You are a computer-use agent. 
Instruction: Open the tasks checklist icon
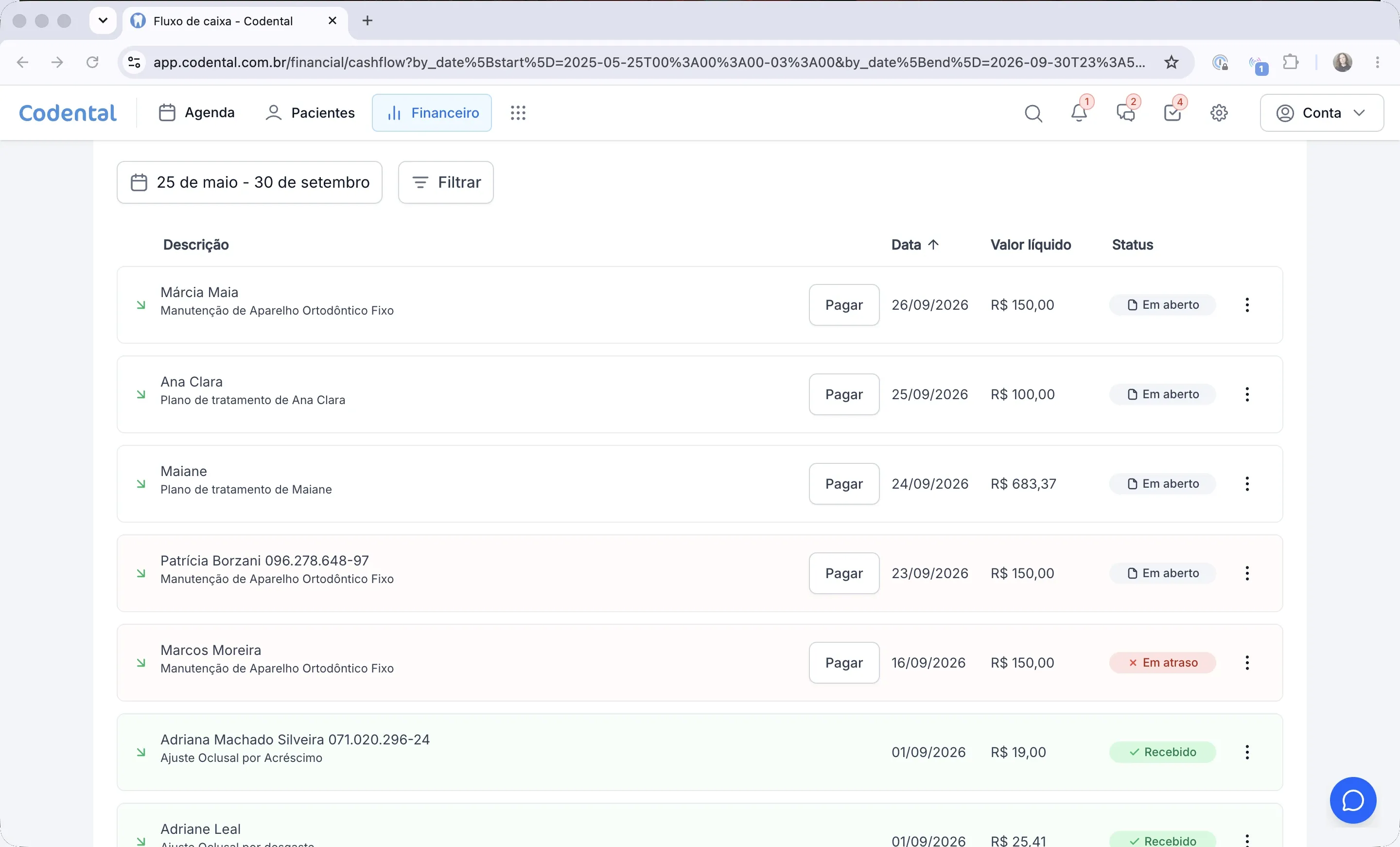(1172, 112)
